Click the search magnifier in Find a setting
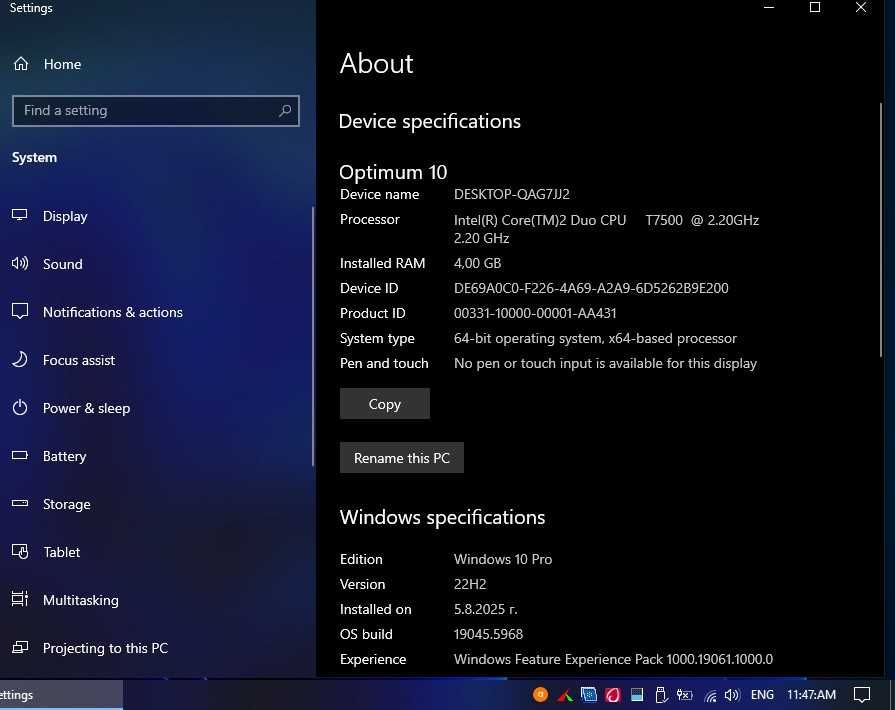This screenshot has height=710, width=895. (285, 110)
